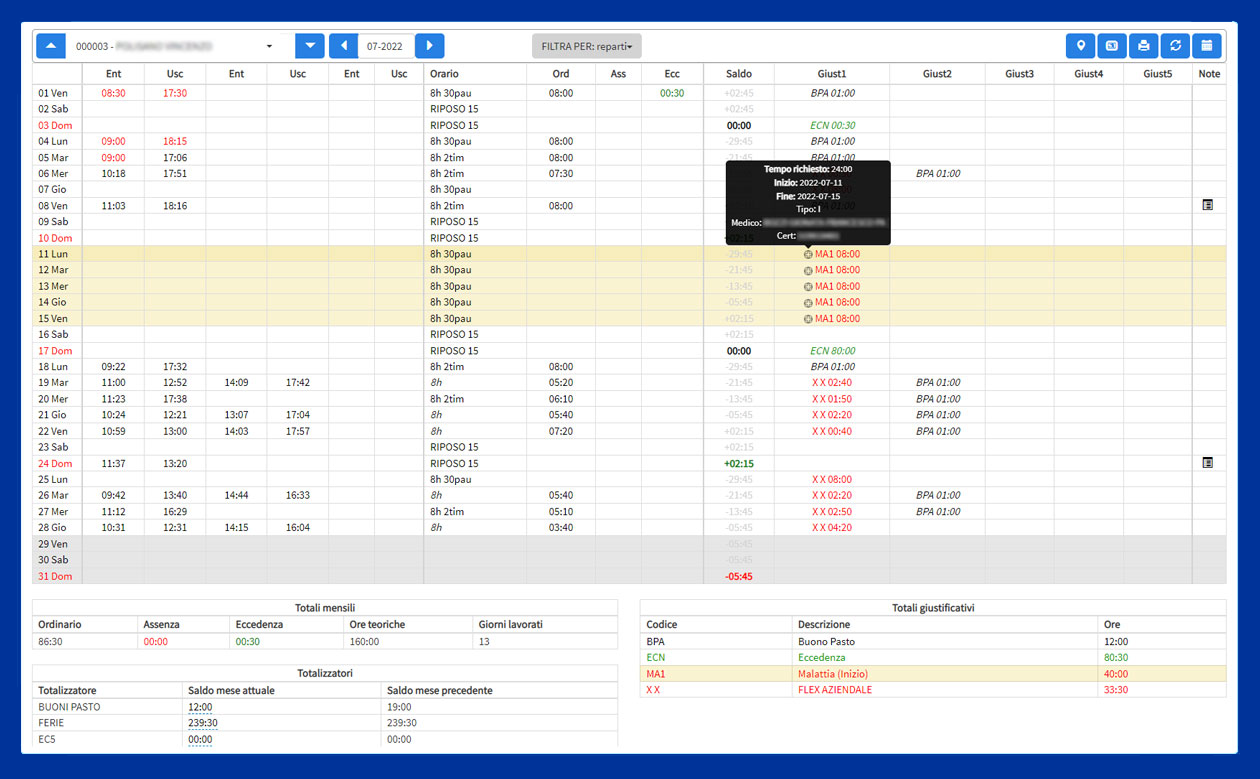The height and width of the screenshot is (779, 1260).
Task: Click EC5 current balance 00:00
Action: tap(200, 739)
